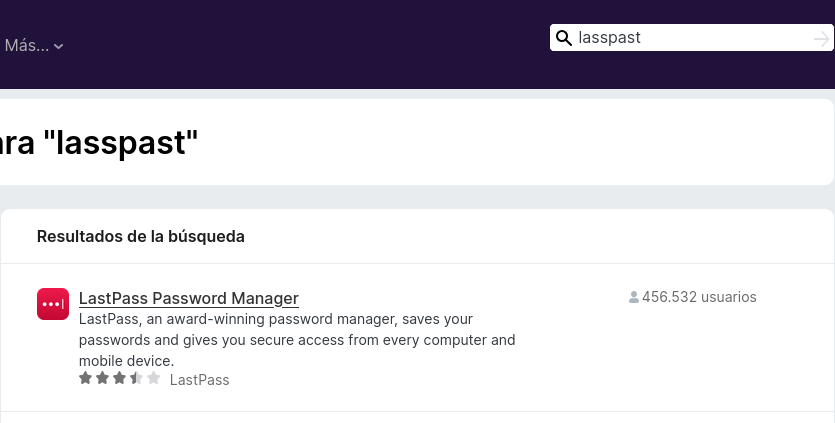Screen dimensions: 835x423
Task: Click empty space in the dark purple header
Action: coord(300,45)
